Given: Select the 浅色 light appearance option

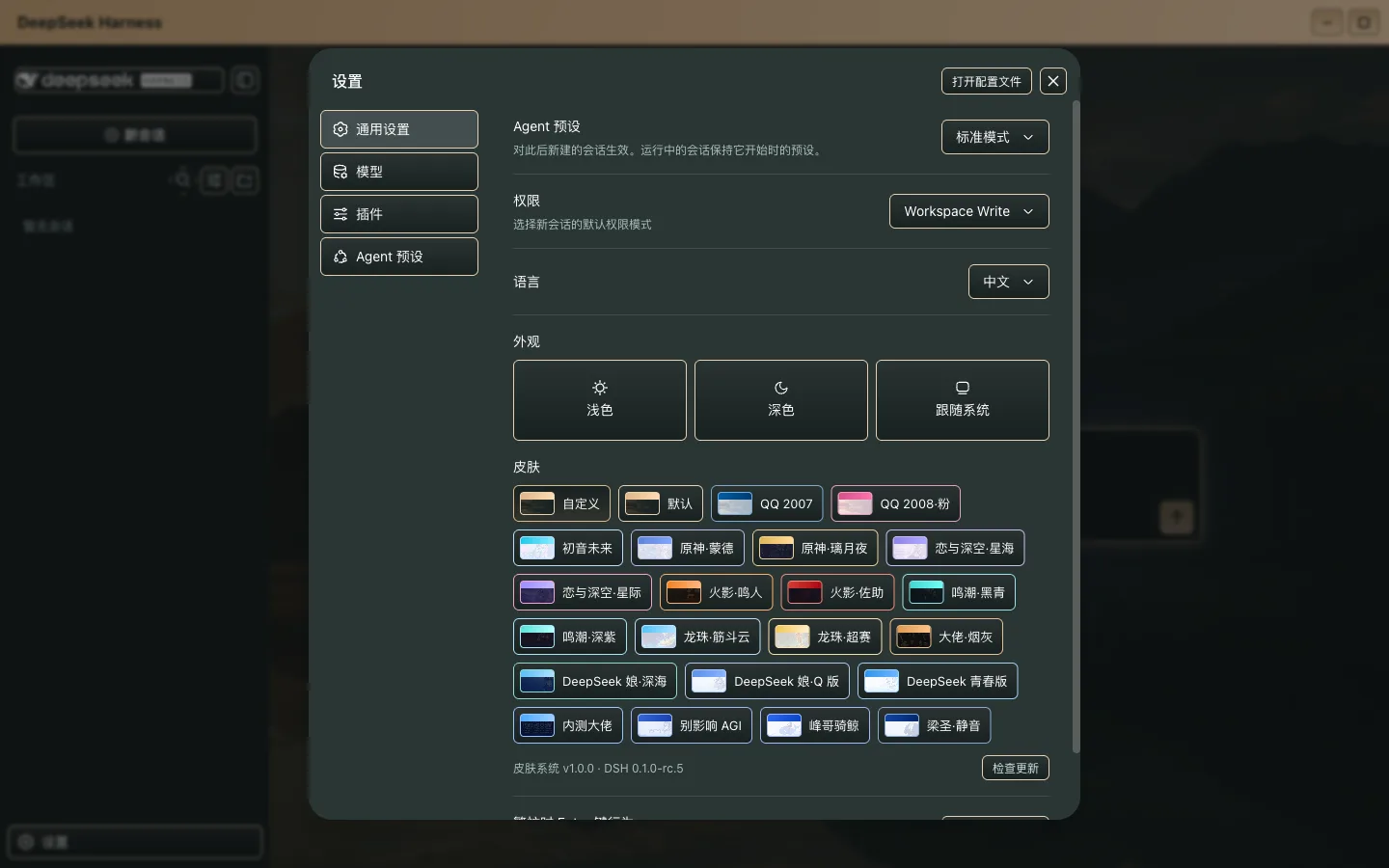Looking at the screenshot, I should click(x=600, y=400).
